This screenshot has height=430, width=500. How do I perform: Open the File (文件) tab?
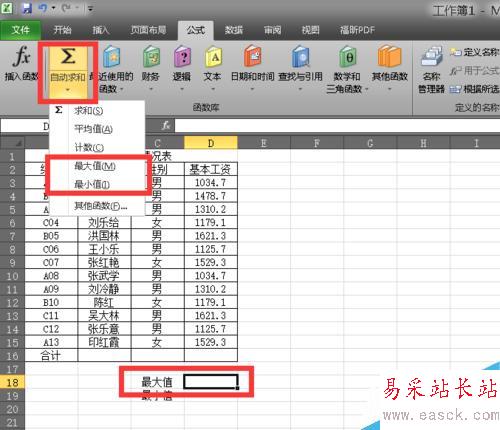(x=21, y=30)
